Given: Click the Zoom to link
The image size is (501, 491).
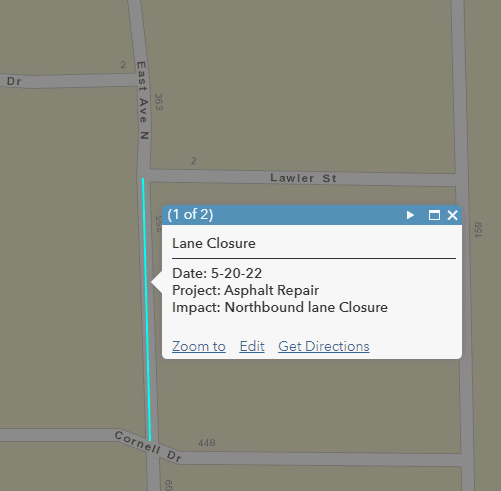Looking at the screenshot, I should (x=199, y=346).
